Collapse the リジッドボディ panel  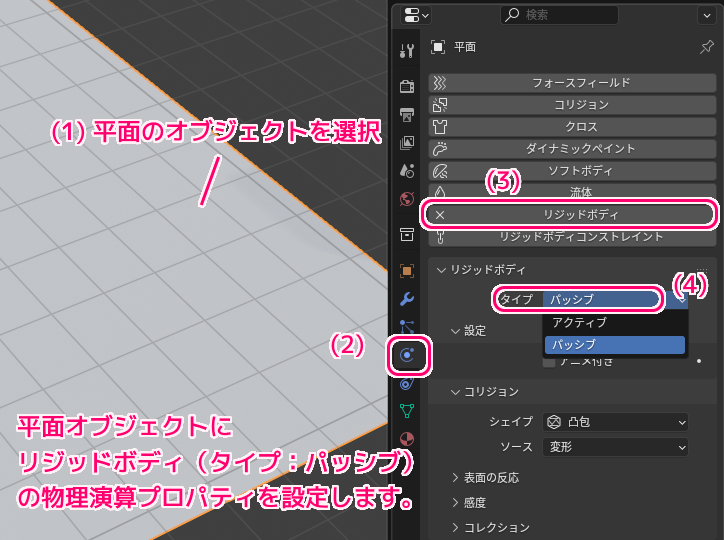[441, 270]
